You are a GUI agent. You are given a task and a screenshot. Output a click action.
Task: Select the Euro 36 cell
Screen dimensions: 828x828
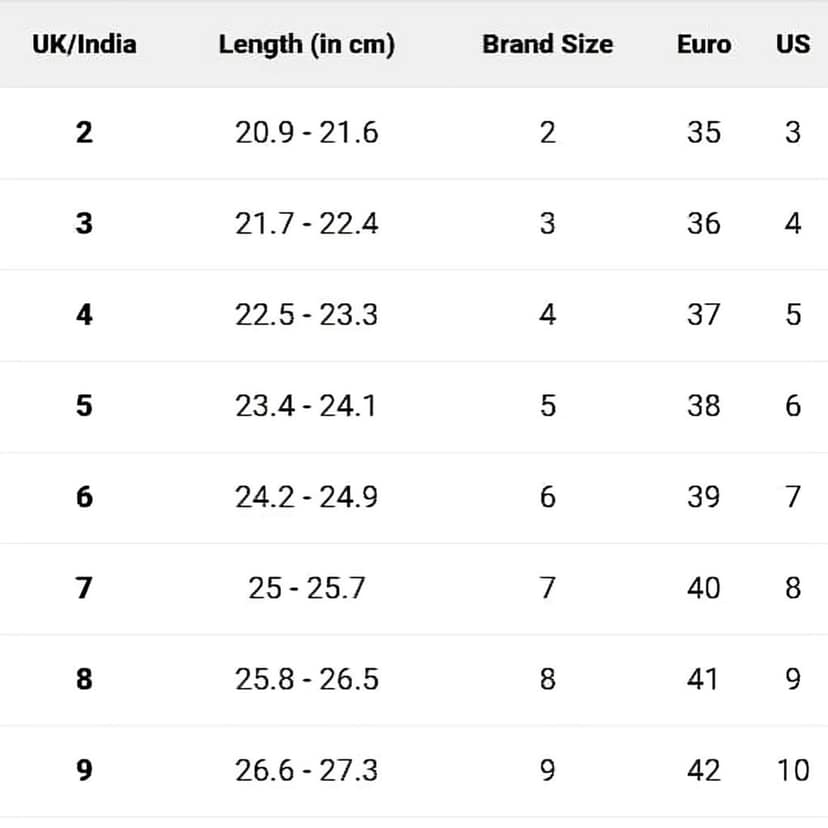click(704, 223)
